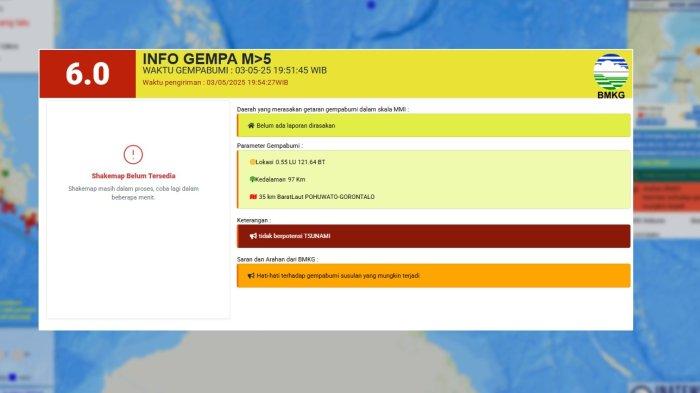
Task: Click the Lokasi coordinate icon
Action: [x=252, y=162]
